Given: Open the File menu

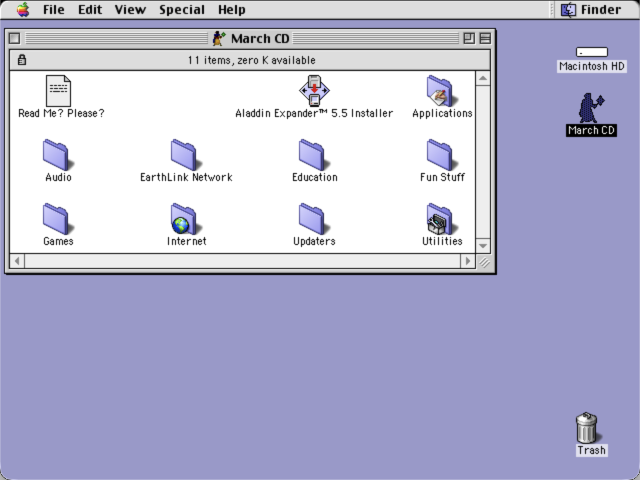Looking at the screenshot, I should point(53,9).
